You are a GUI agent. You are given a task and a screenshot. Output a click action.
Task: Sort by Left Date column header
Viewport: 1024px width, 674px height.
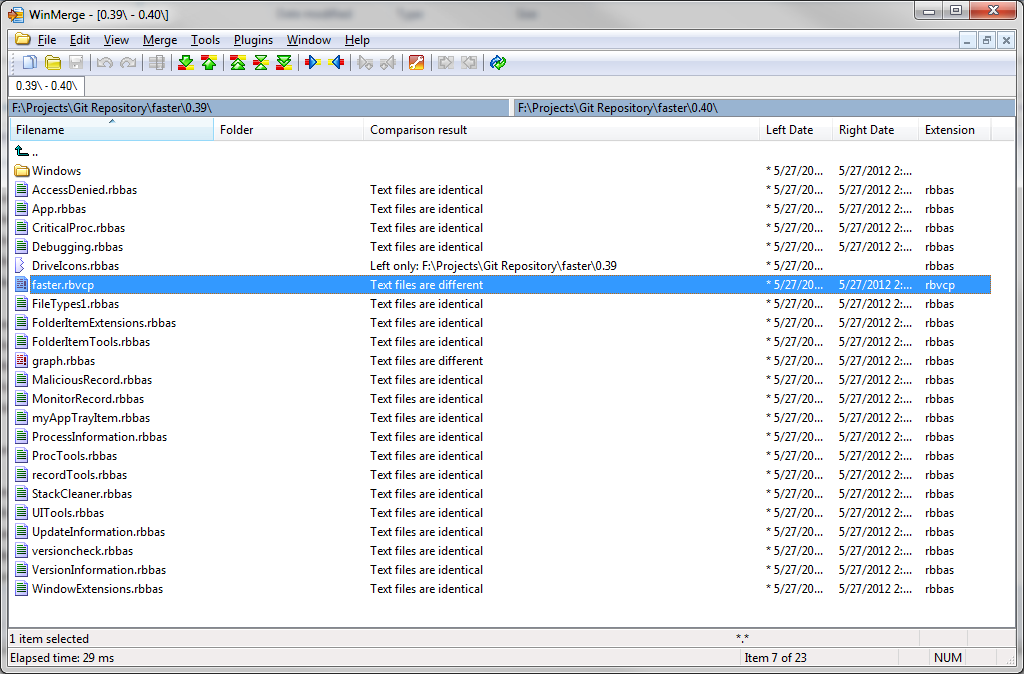click(796, 129)
